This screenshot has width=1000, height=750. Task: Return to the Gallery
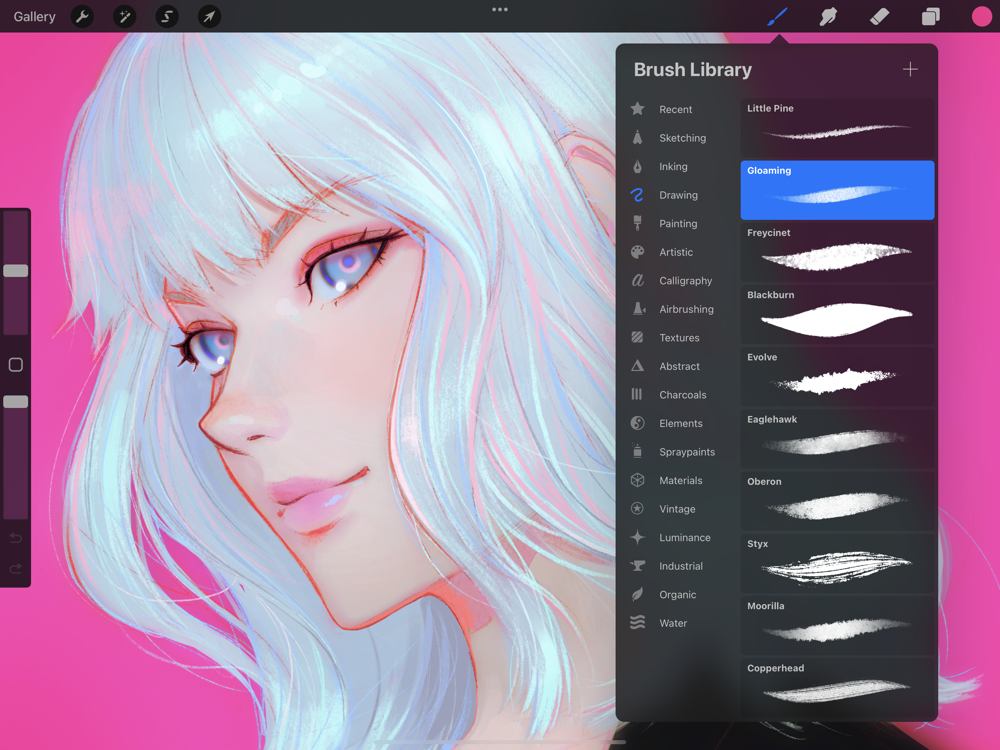[34, 17]
